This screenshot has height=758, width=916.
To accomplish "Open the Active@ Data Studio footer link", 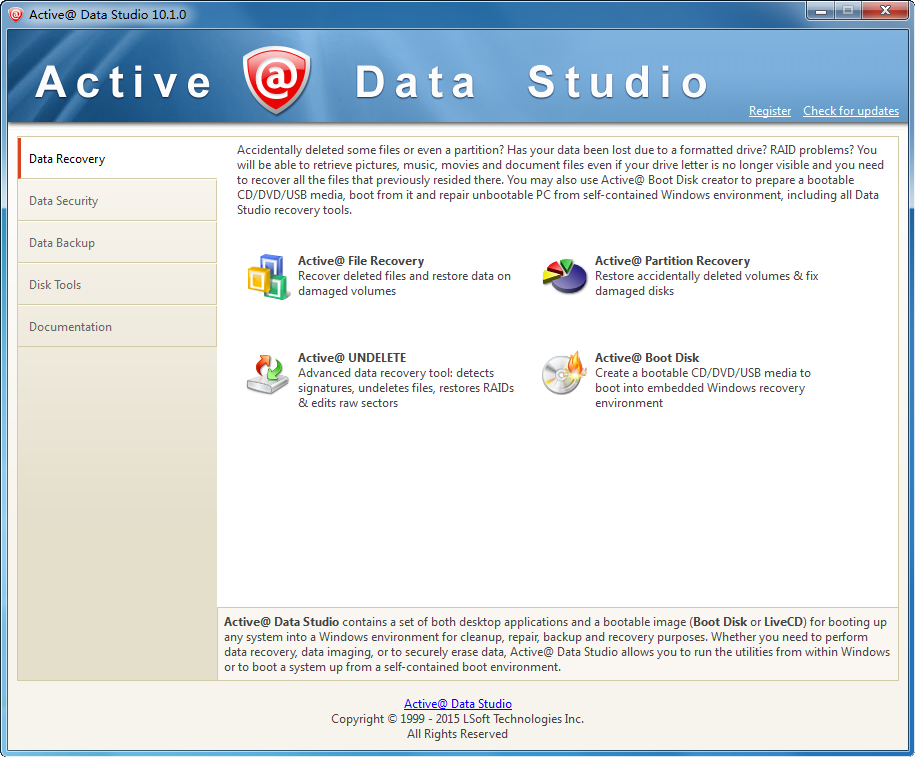I will click(457, 704).
